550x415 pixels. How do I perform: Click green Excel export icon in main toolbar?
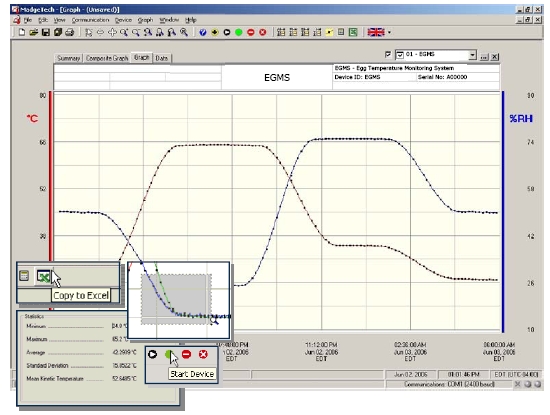(353, 32)
